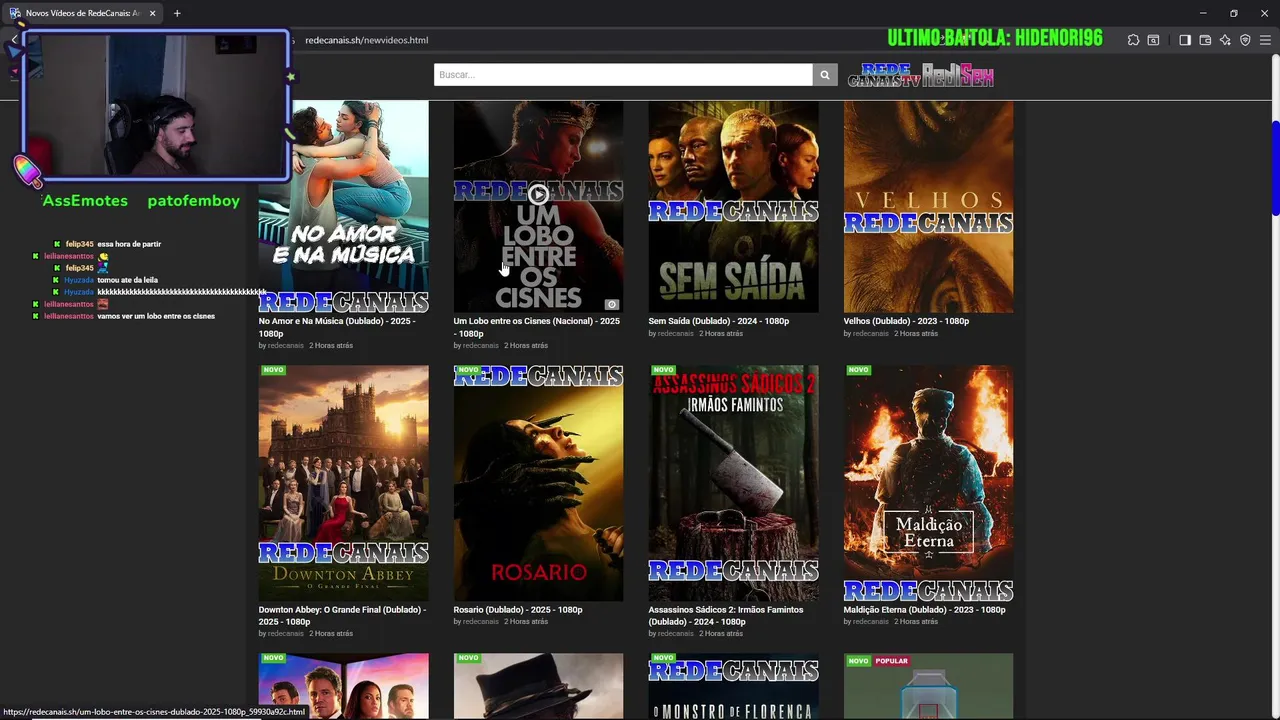
Task: Click title link Um Lobo entre os Cisnes (Nacional)
Action: (x=536, y=327)
